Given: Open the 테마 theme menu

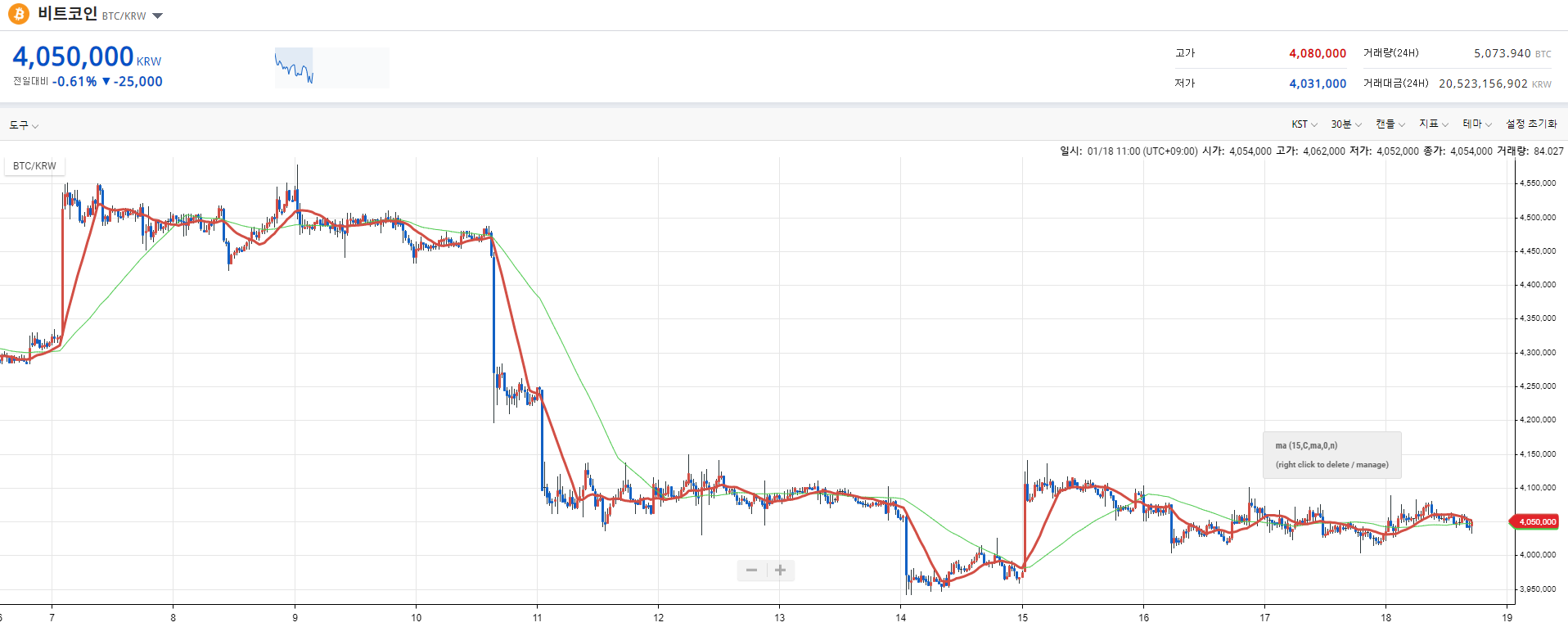Looking at the screenshot, I should pyautogui.click(x=1477, y=124).
